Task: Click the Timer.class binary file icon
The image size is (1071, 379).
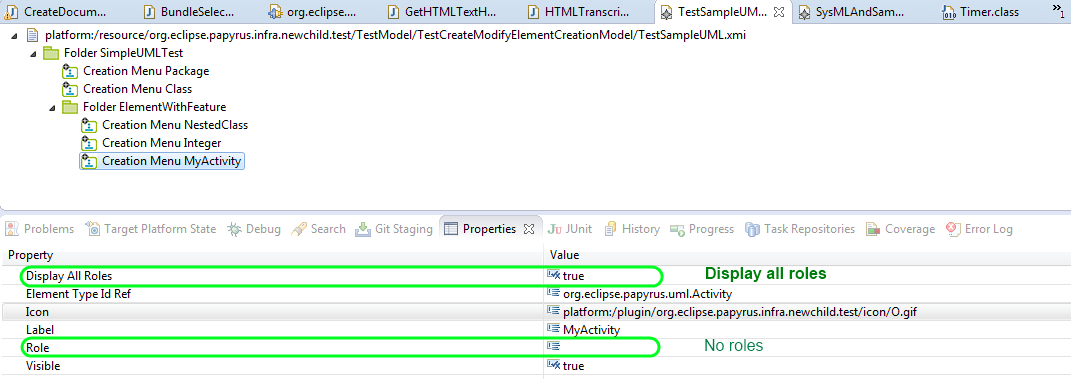Action: click(949, 12)
